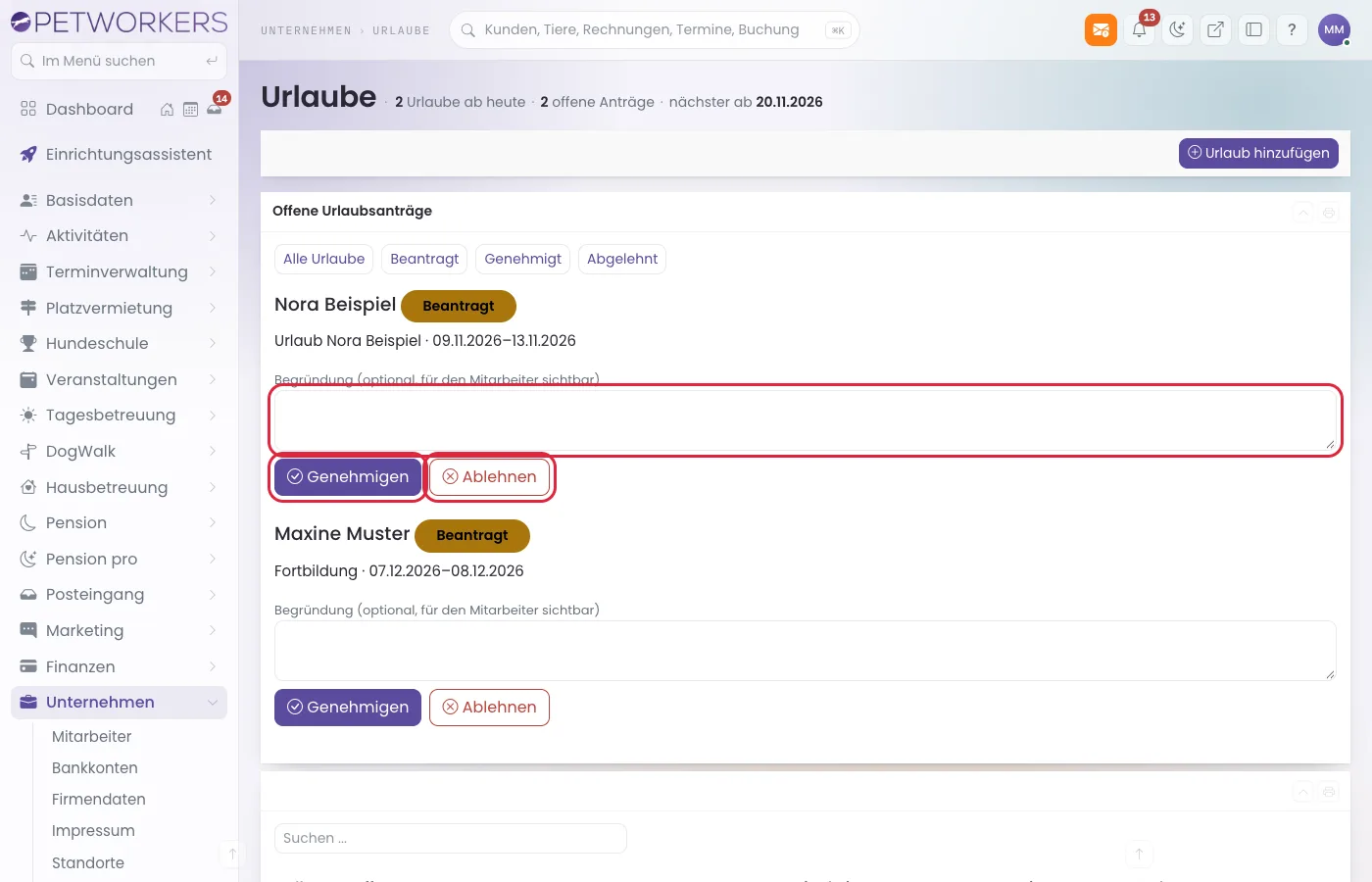This screenshot has height=882, width=1372.
Task: Expand the Finanzen menu
Action: [119, 666]
